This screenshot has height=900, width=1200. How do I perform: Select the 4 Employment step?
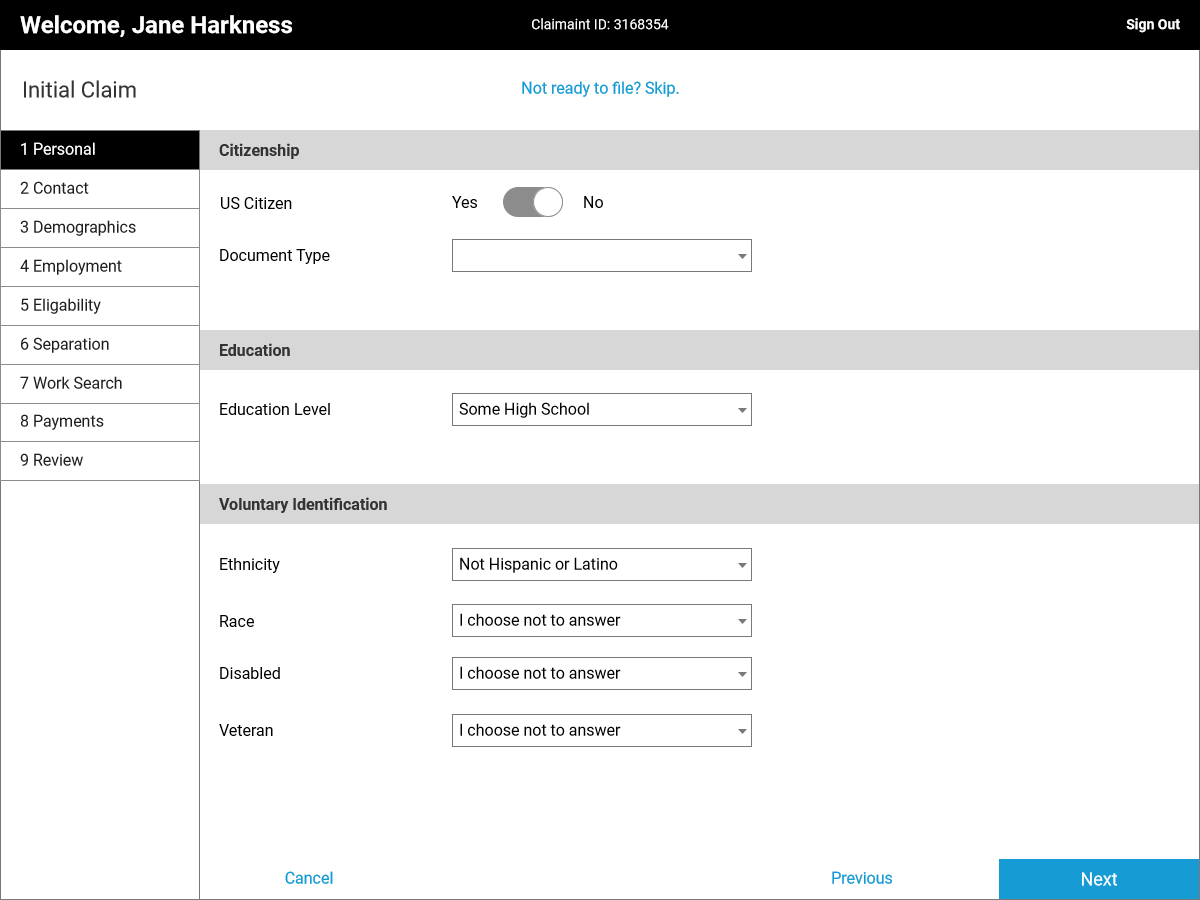100,267
